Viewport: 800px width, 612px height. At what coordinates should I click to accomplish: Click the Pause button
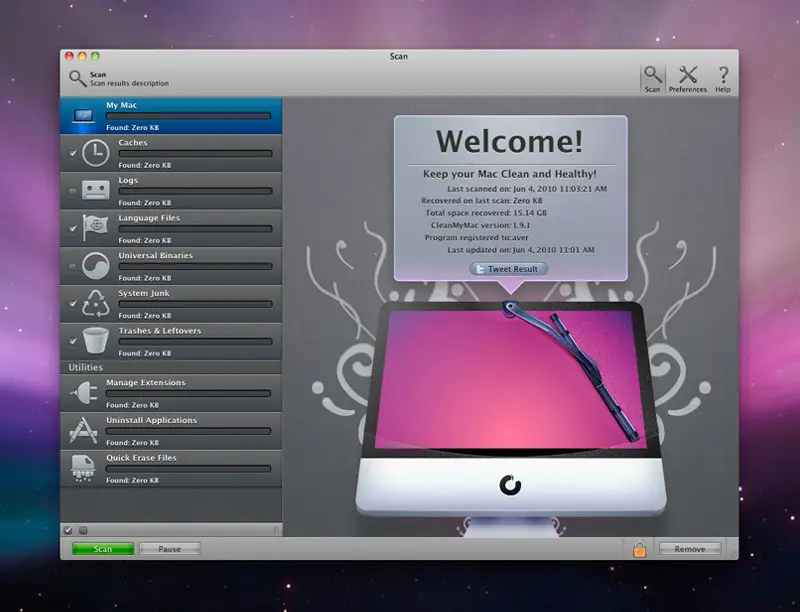coord(169,549)
